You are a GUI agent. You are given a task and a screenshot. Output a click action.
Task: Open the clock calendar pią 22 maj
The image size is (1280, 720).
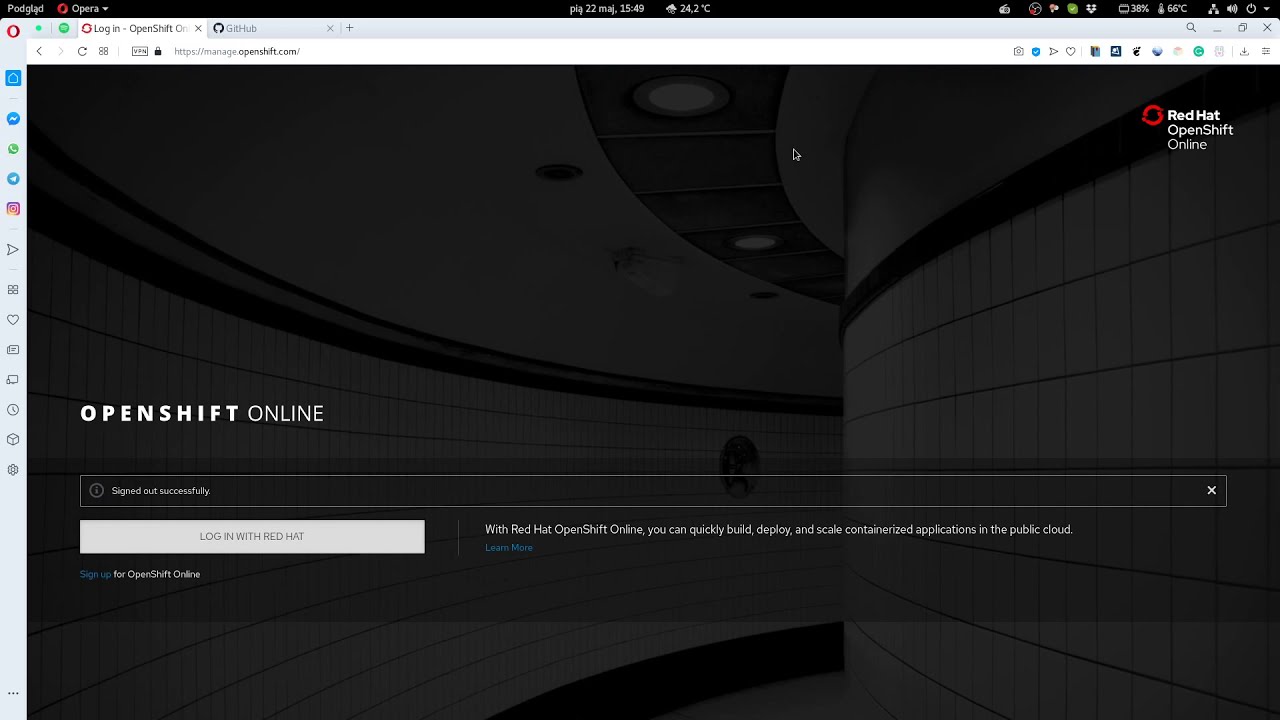607,8
